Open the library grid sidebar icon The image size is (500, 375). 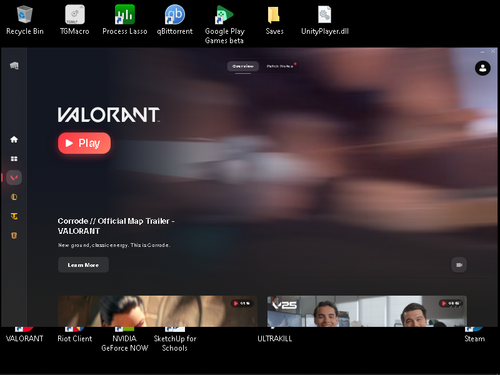[x=14, y=159]
